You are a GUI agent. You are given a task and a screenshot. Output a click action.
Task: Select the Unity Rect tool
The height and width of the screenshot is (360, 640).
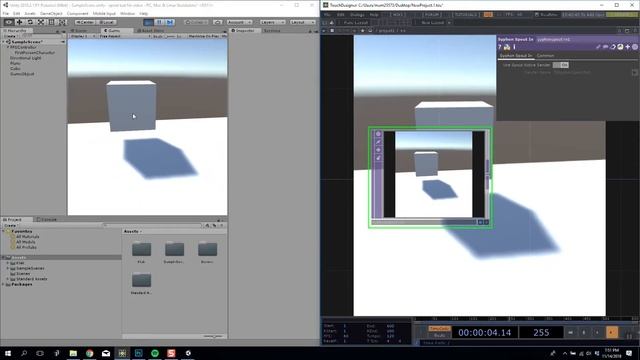[51, 22]
